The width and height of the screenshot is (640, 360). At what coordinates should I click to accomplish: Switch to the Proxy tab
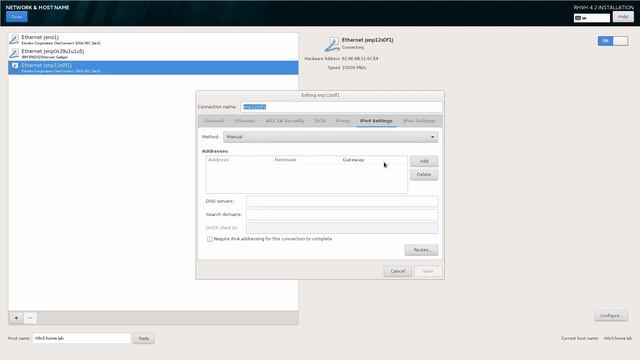tap(342, 121)
